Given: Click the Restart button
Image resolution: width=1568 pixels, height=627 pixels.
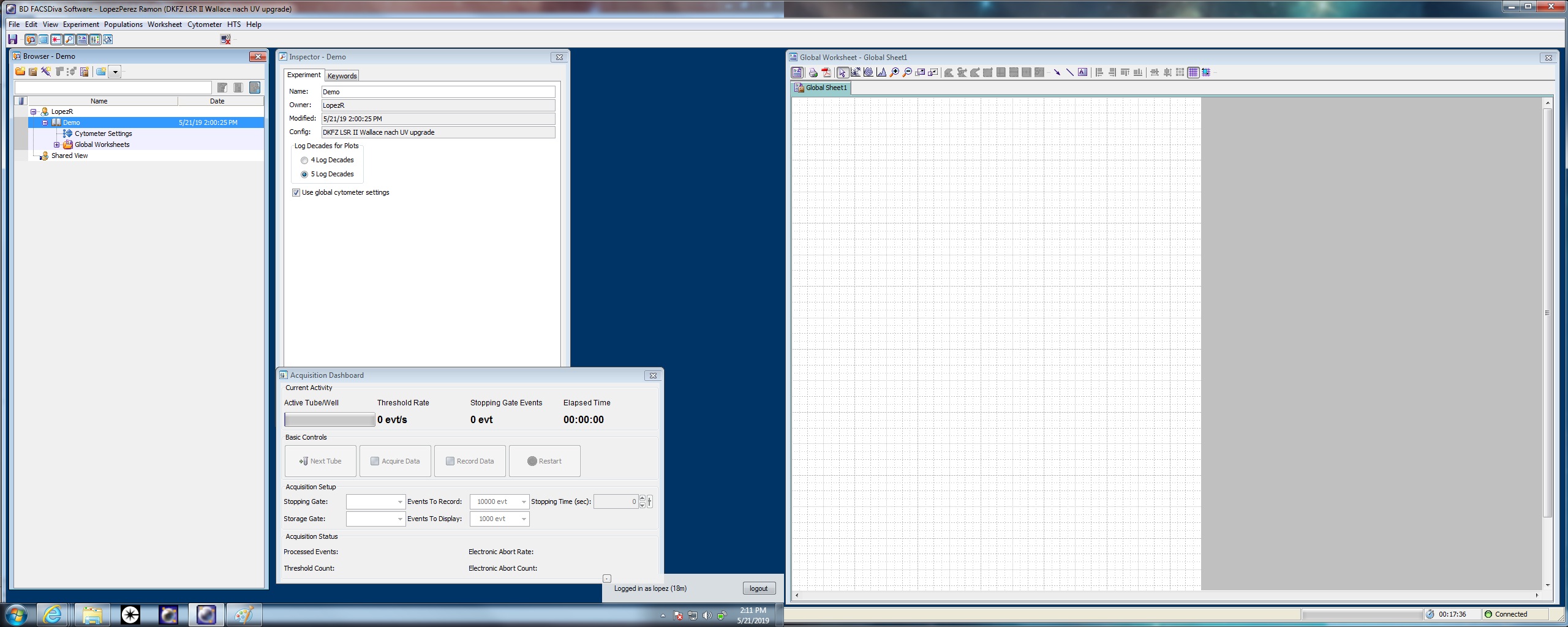Looking at the screenshot, I should pos(545,461).
